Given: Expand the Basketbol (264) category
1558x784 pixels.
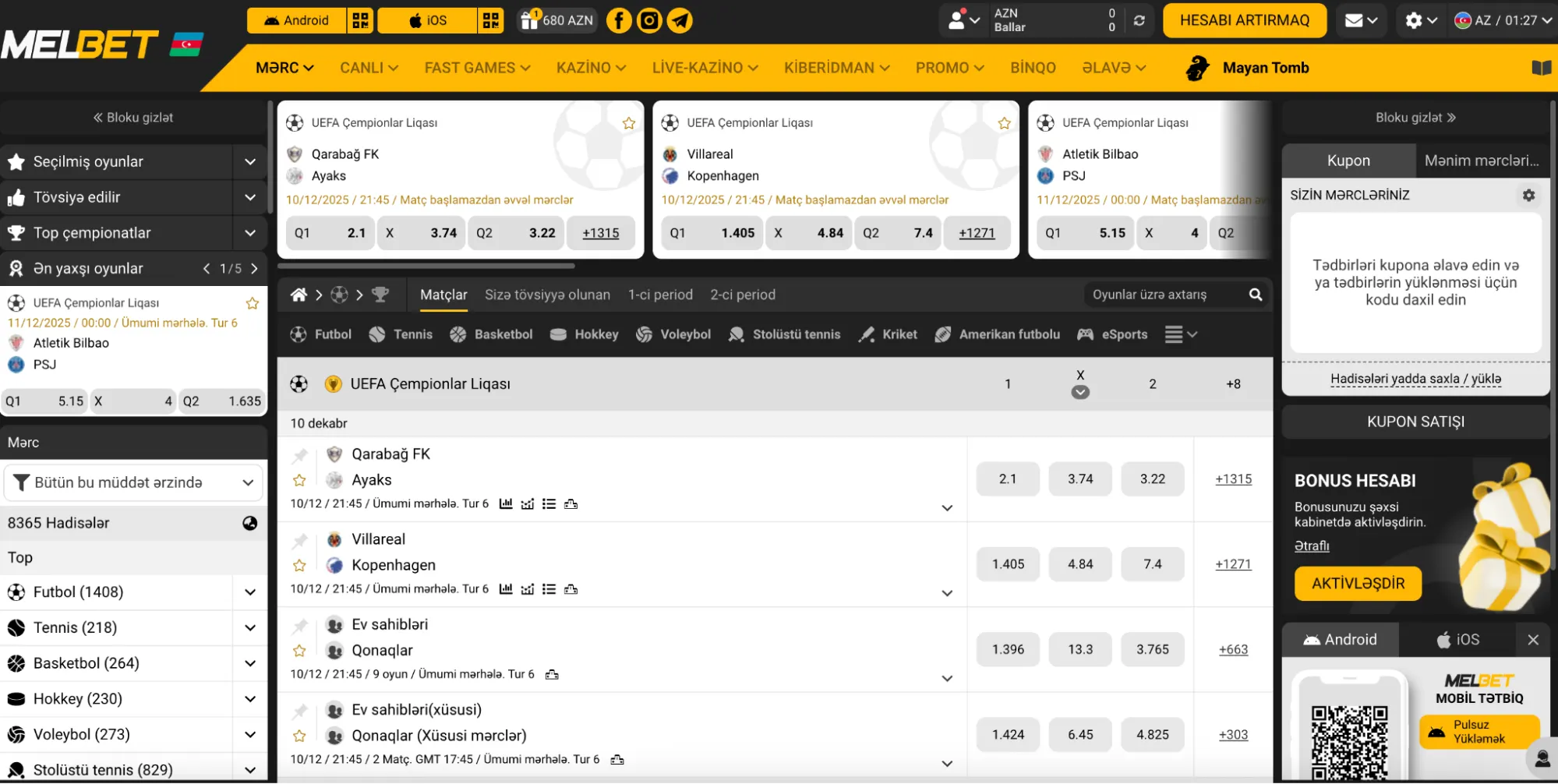Looking at the screenshot, I should [249, 663].
